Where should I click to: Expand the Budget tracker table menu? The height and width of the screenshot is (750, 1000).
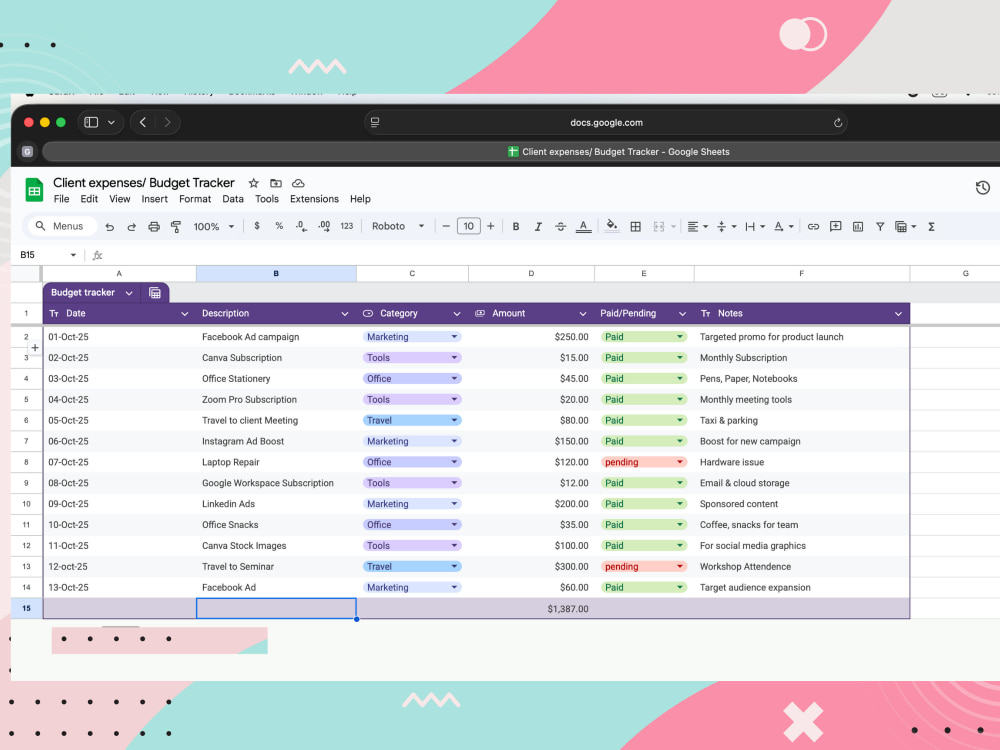(129, 293)
